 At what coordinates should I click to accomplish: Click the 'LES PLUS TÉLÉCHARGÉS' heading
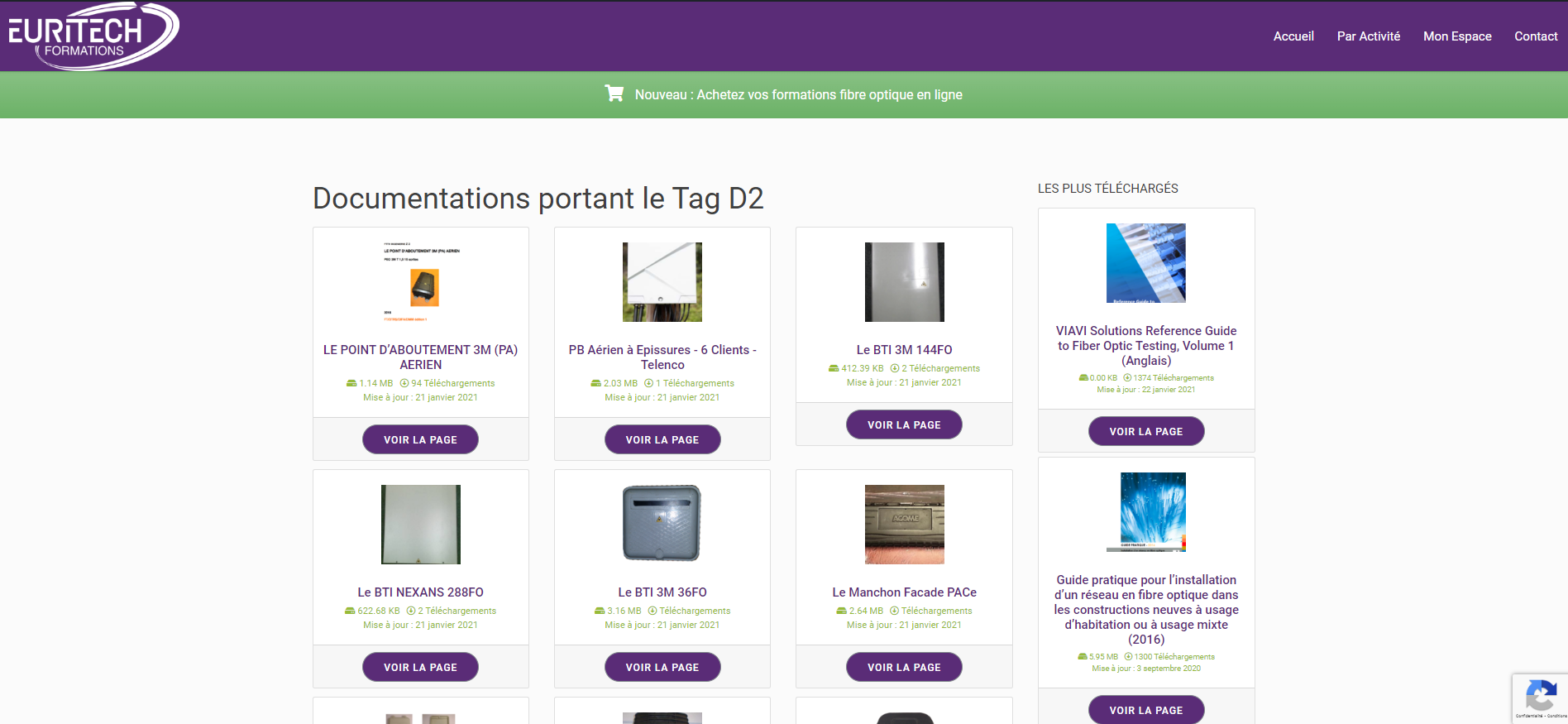[1108, 189]
